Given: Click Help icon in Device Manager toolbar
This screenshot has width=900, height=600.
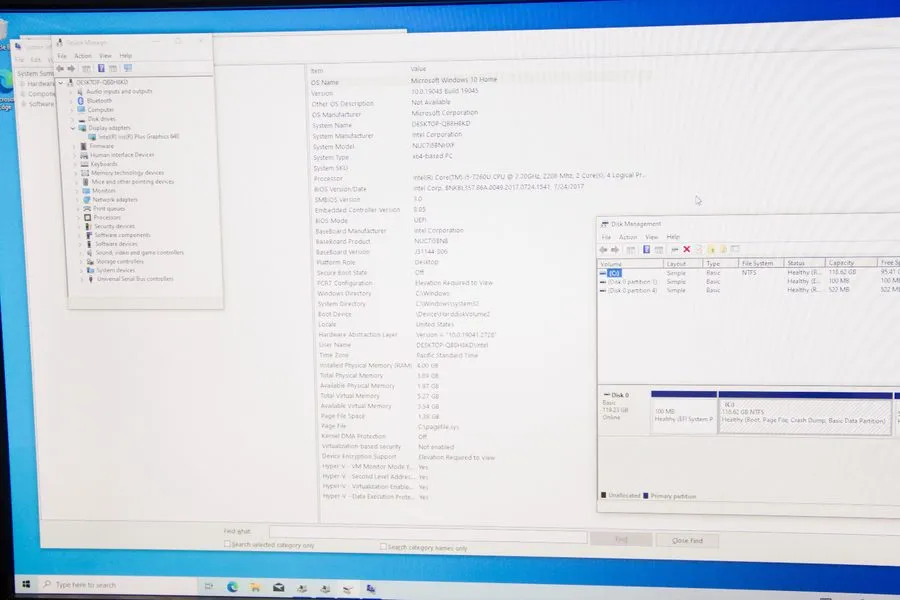Looking at the screenshot, I should coord(101,68).
